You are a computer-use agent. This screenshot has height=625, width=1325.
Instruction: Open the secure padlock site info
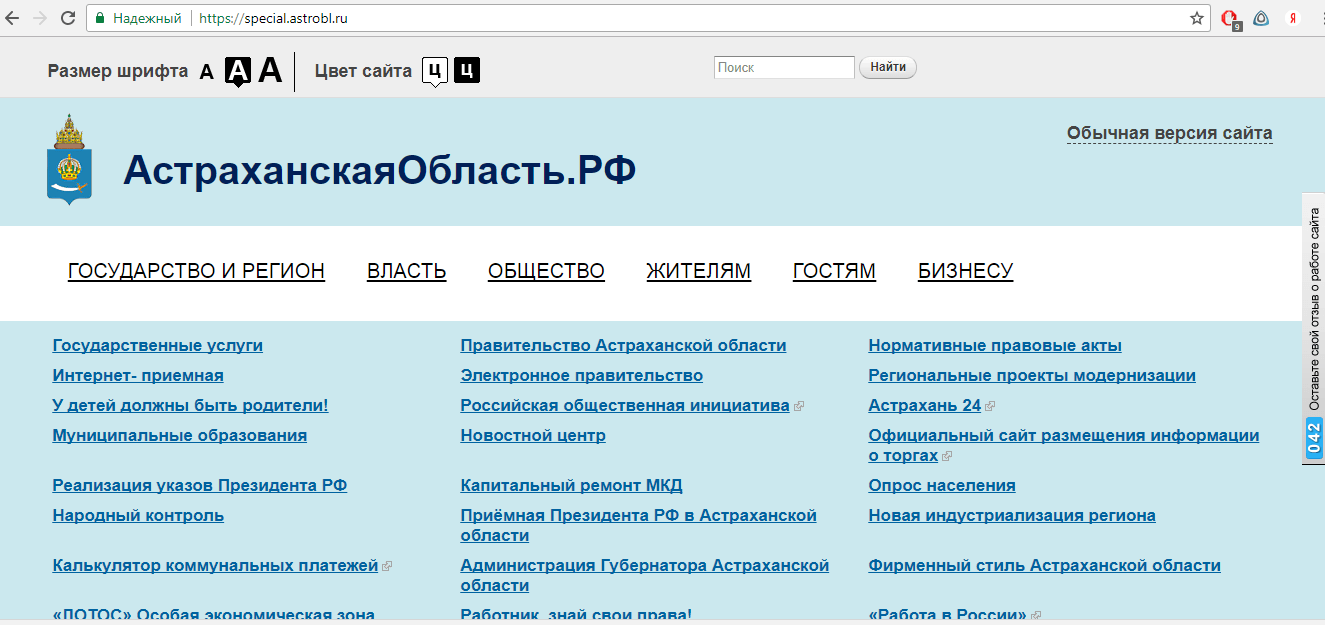[100, 18]
